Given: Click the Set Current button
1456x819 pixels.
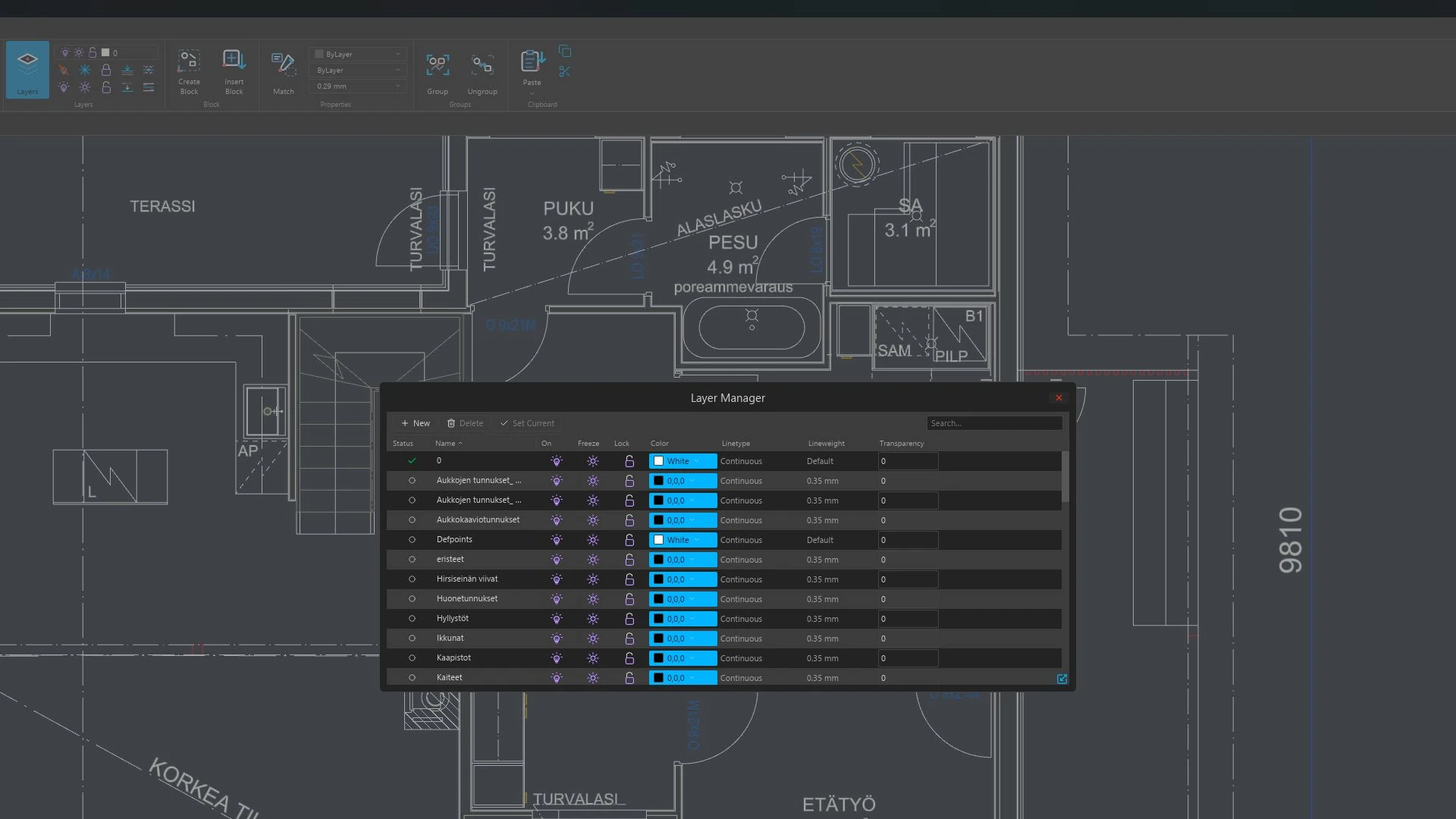Looking at the screenshot, I should click(x=527, y=423).
